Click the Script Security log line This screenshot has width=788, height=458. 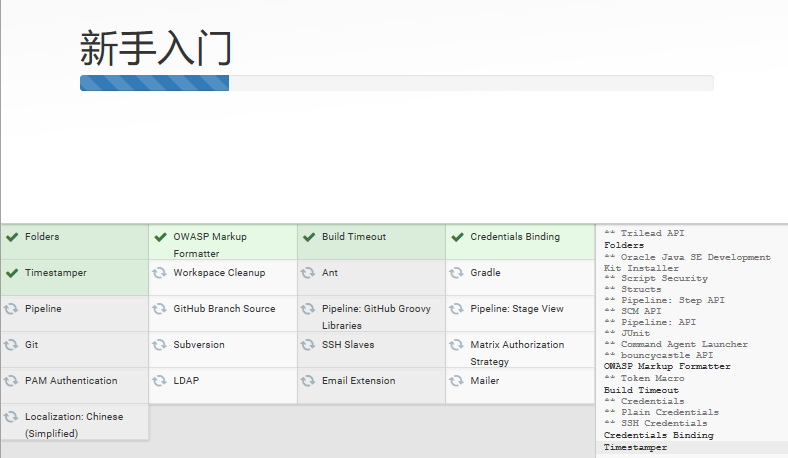click(x=656, y=279)
